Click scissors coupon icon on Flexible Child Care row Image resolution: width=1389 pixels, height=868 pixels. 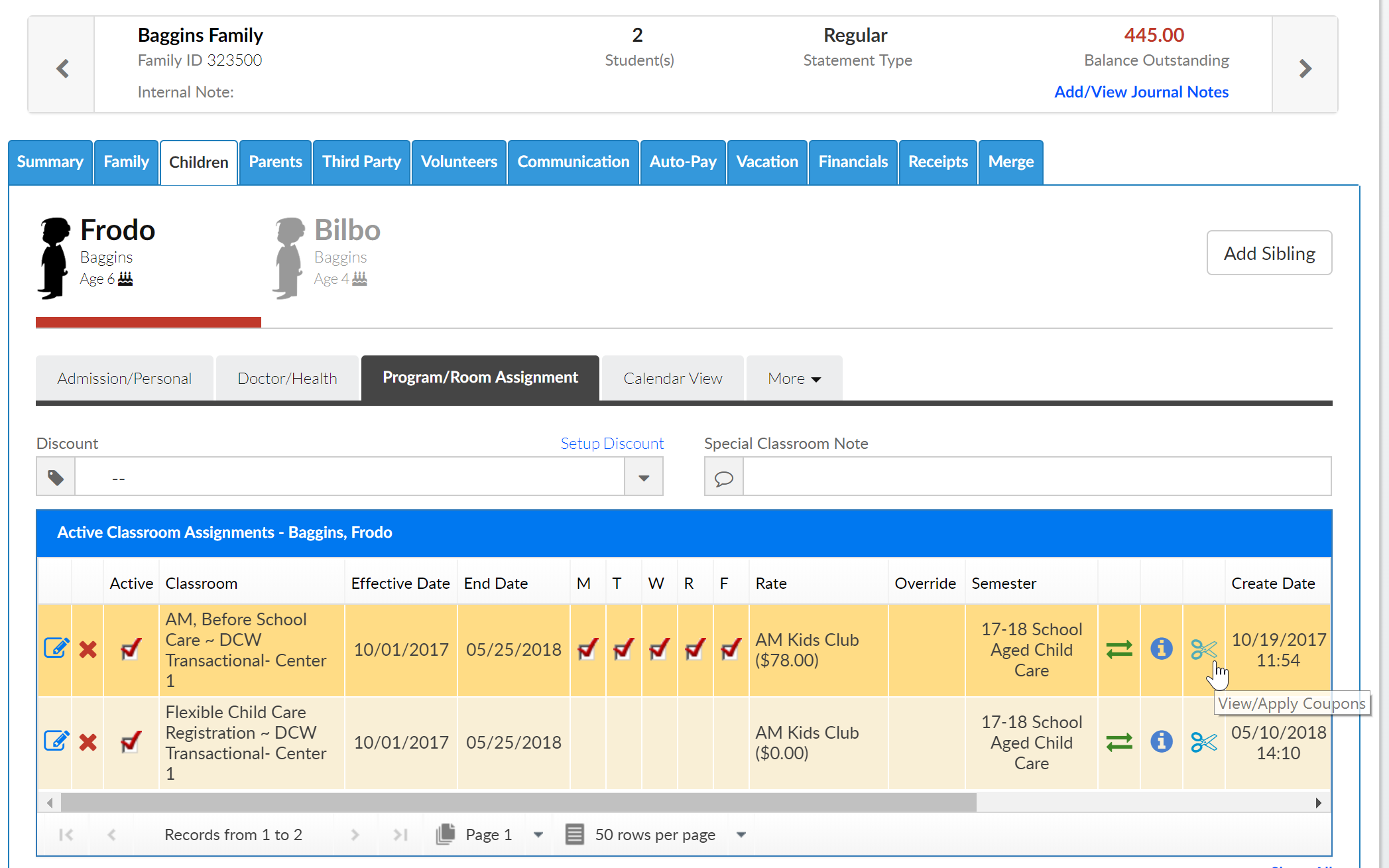pos(1203,742)
